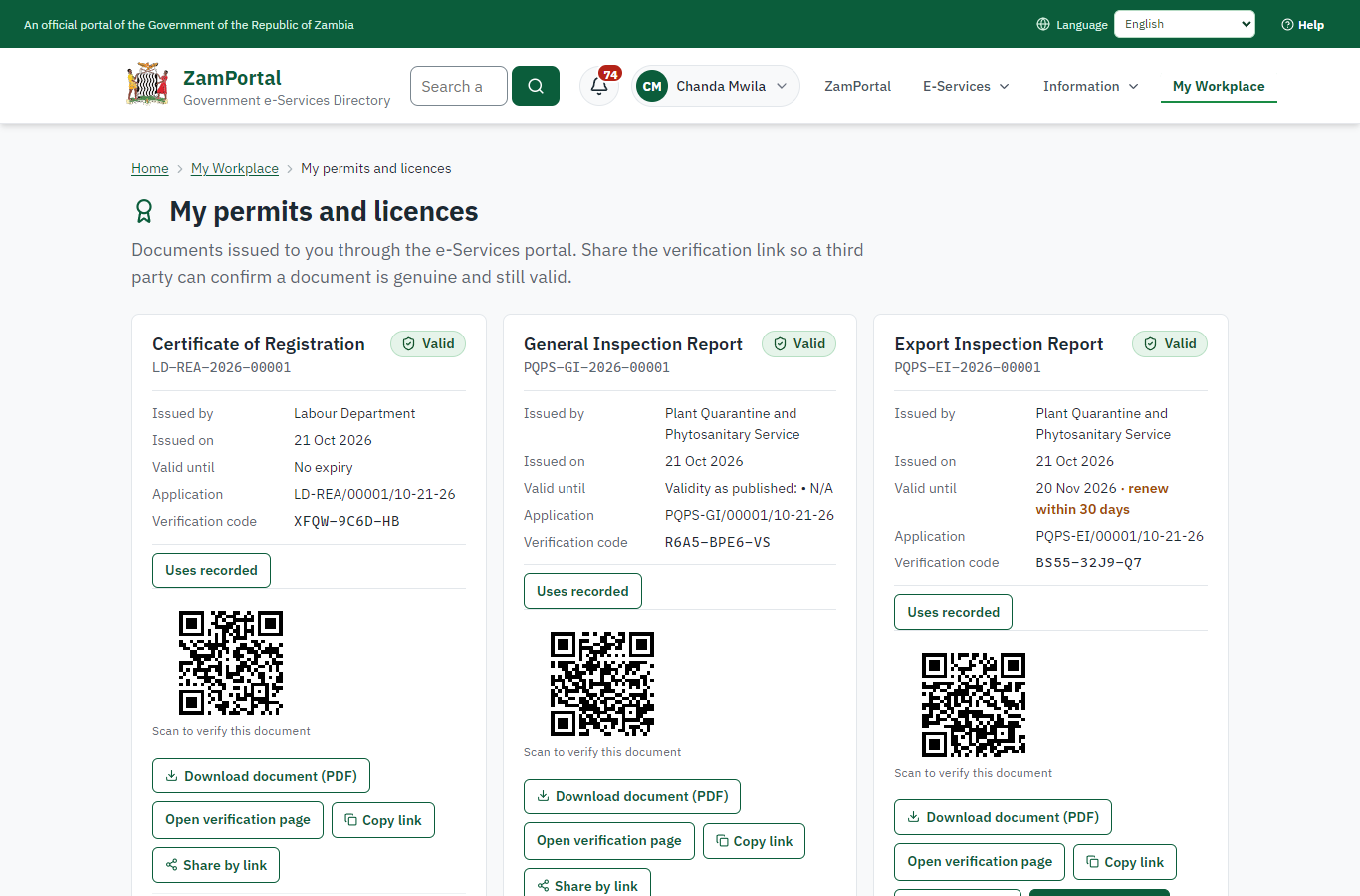Click the Search input field
Image resolution: width=1360 pixels, height=896 pixels.
click(x=459, y=86)
